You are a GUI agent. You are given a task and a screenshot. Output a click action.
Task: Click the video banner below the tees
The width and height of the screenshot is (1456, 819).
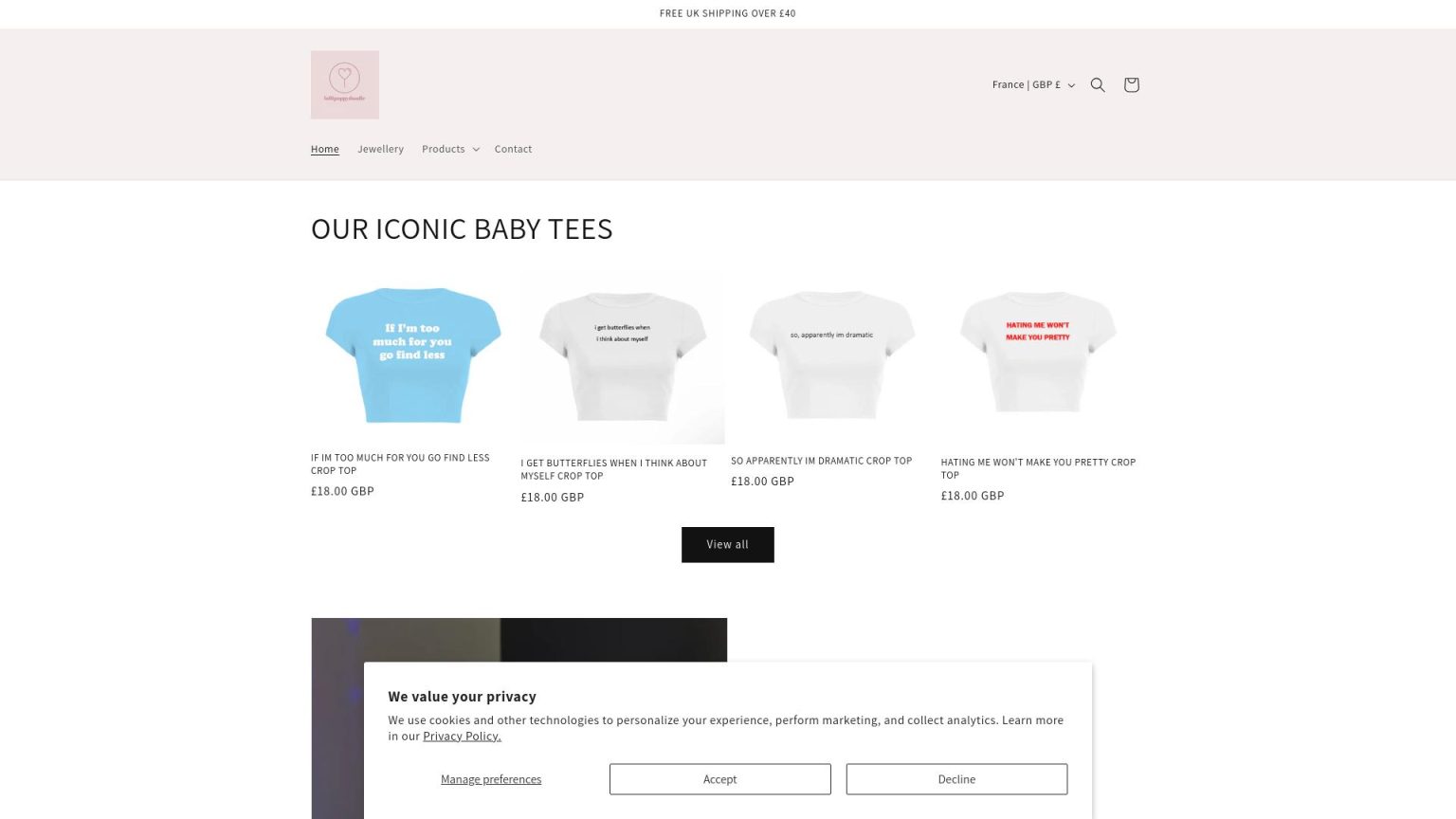point(519,719)
